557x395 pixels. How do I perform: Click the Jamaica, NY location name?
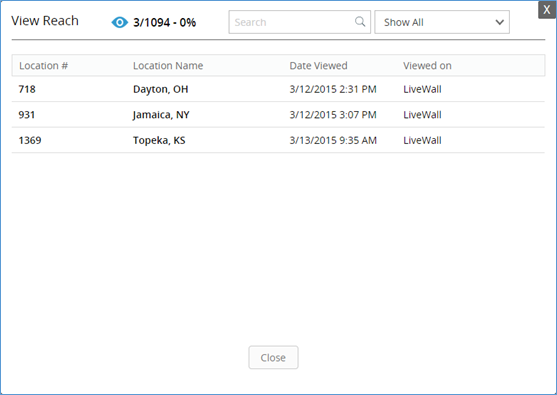click(x=161, y=115)
